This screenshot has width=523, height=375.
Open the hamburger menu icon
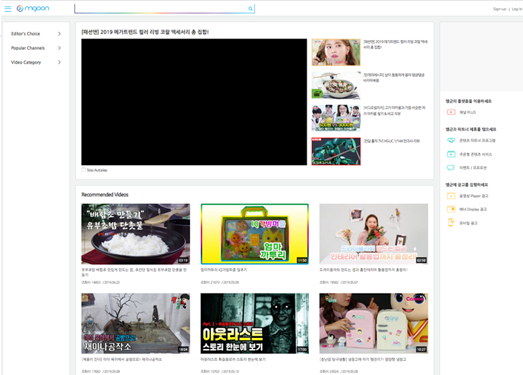tap(8, 9)
